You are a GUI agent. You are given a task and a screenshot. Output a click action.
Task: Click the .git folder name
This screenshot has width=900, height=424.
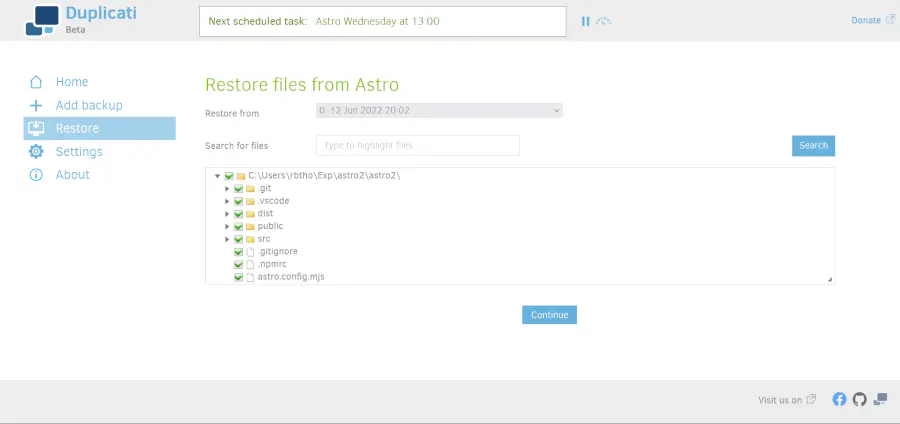click(265, 189)
